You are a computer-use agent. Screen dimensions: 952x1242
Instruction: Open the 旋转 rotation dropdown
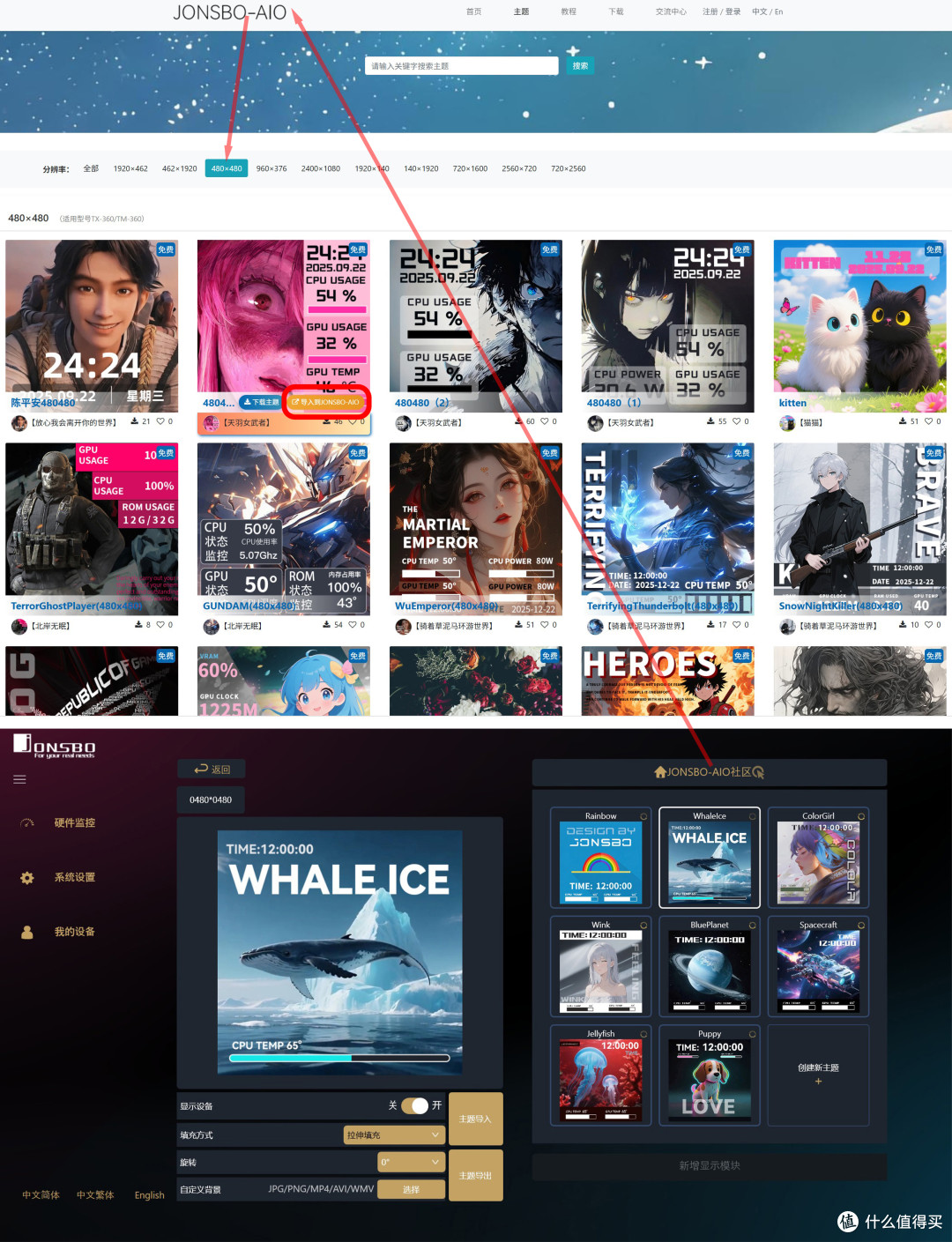tap(411, 1163)
